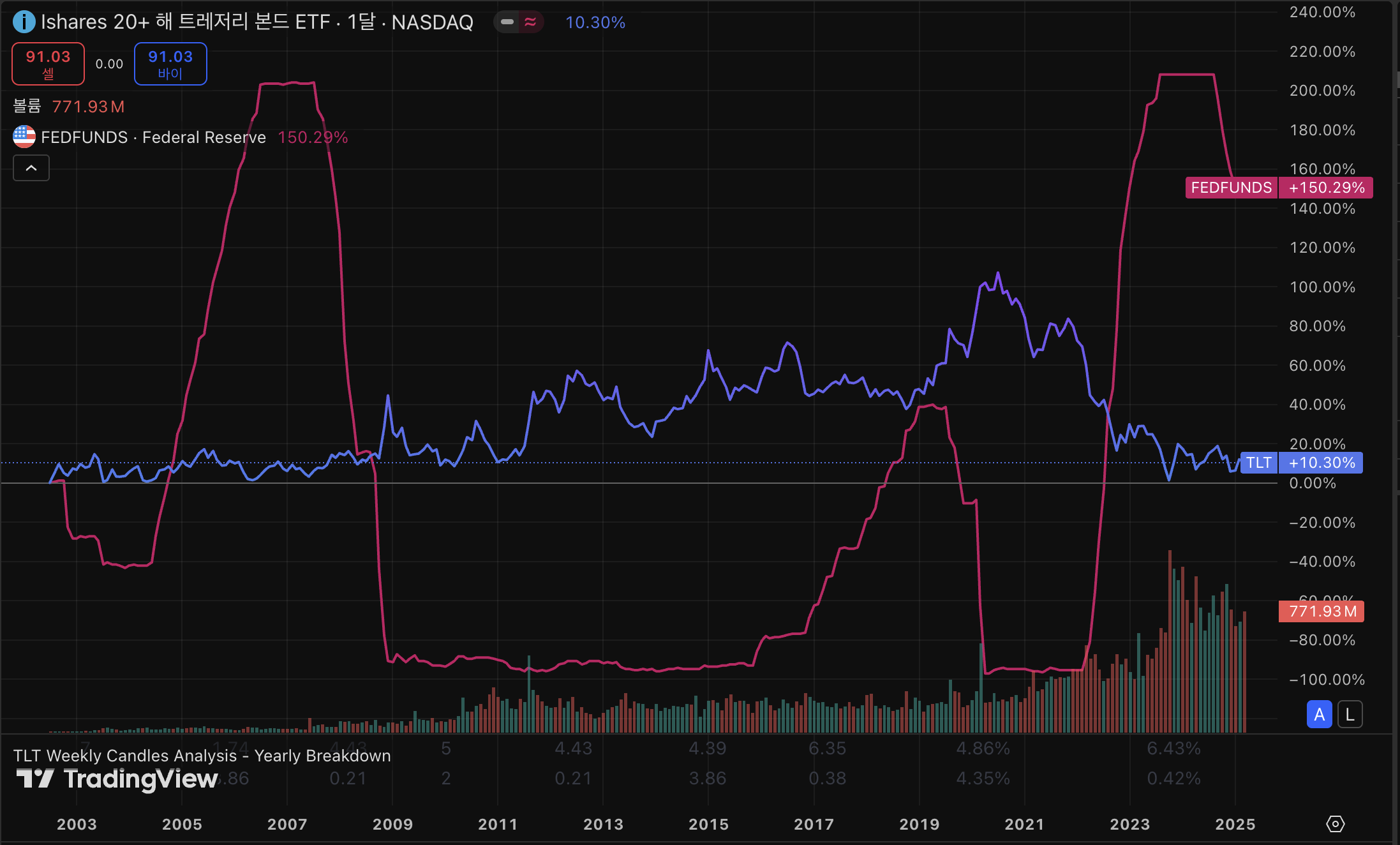The width and height of the screenshot is (1400, 845).
Task: Click the 0.00% label on the price scale
Action: point(1313,483)
